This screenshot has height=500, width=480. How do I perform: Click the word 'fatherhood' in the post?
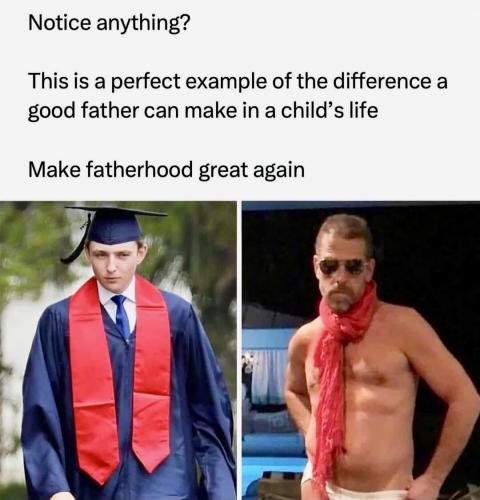point(139,169)
